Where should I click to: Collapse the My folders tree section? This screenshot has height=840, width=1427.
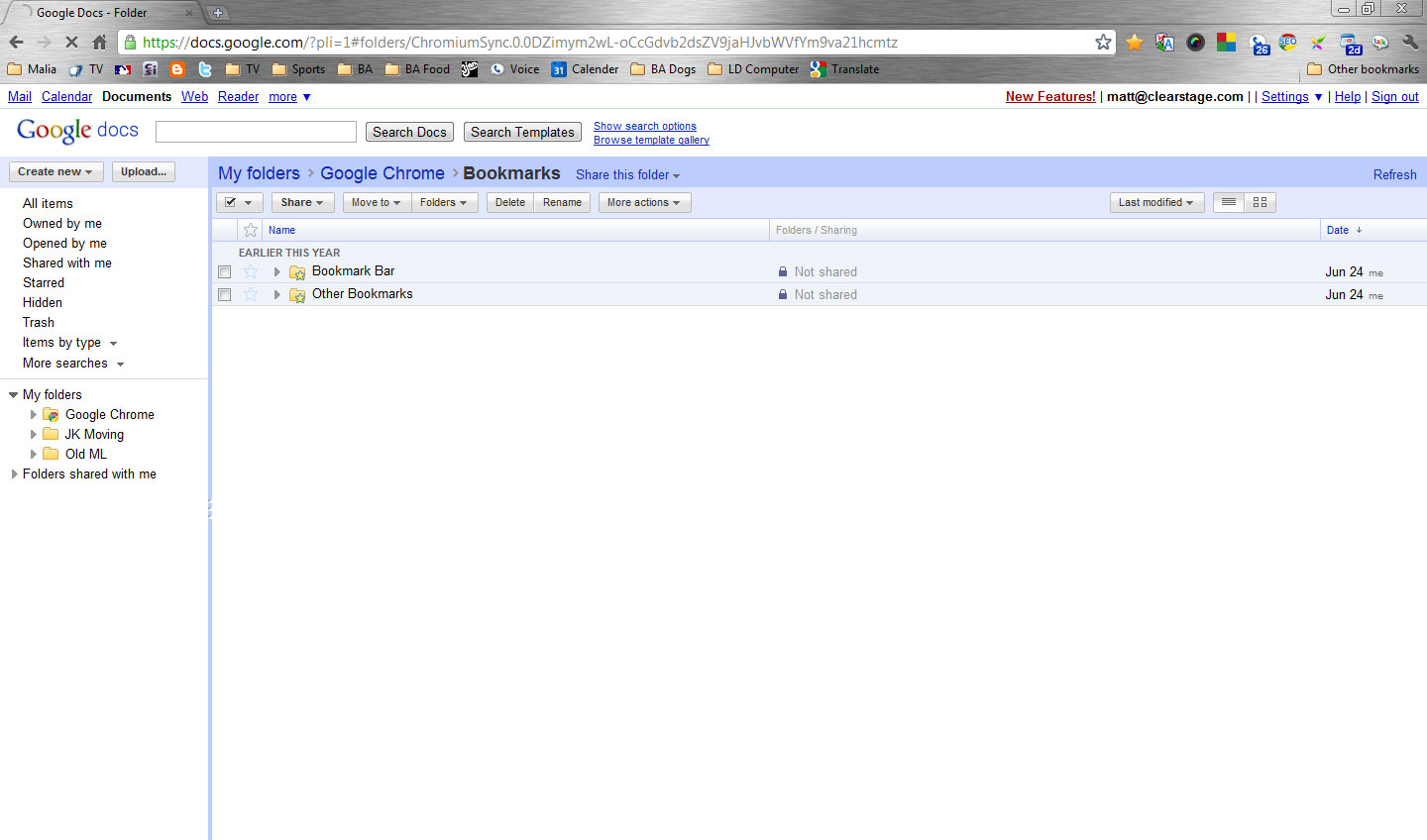(x=13, y=394)
